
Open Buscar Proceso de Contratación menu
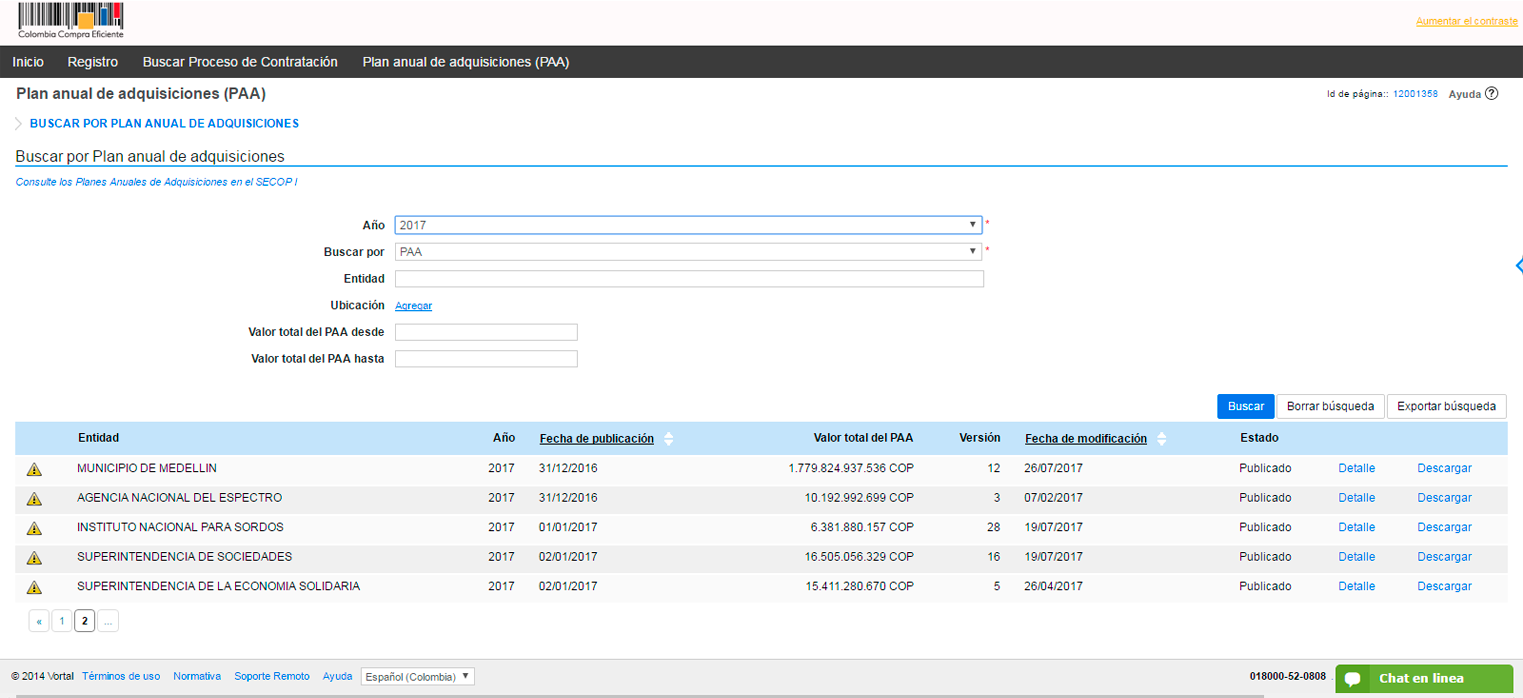[x=240, y=62]
